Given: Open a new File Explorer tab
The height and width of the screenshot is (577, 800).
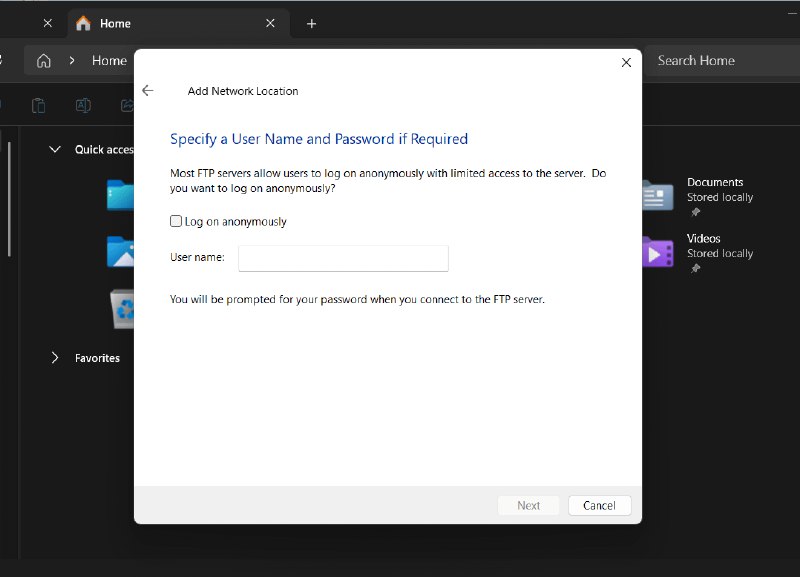Looking at the screenshot, I should (x=311, y=23).
